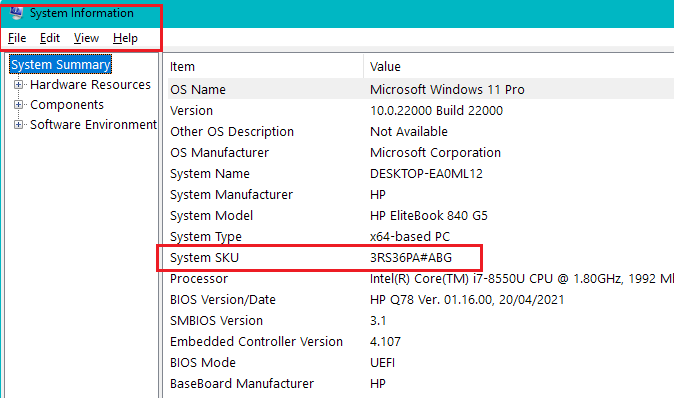
Task: Expand the Software Environment node
Action: 18,125
